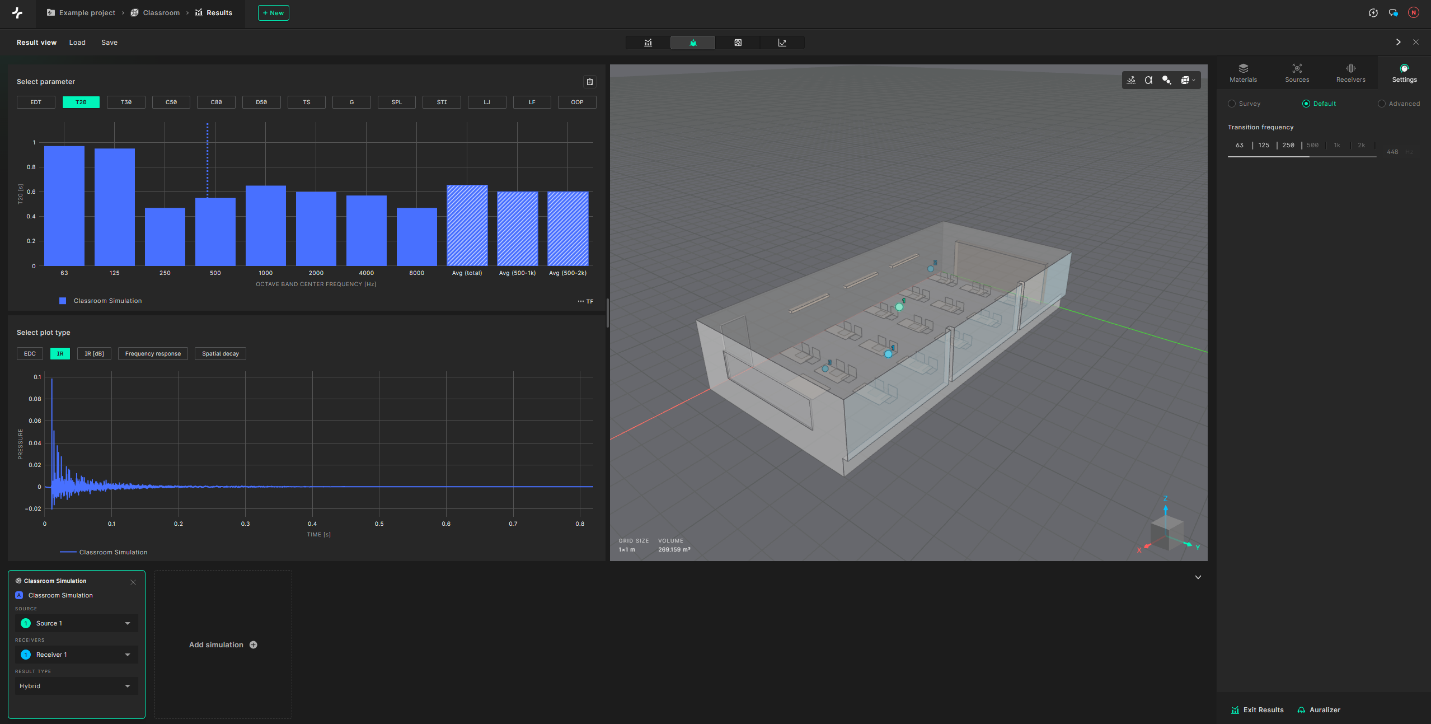The image size is (1431, 724).
Task: Click the green New button
Action: click(274, 13)
